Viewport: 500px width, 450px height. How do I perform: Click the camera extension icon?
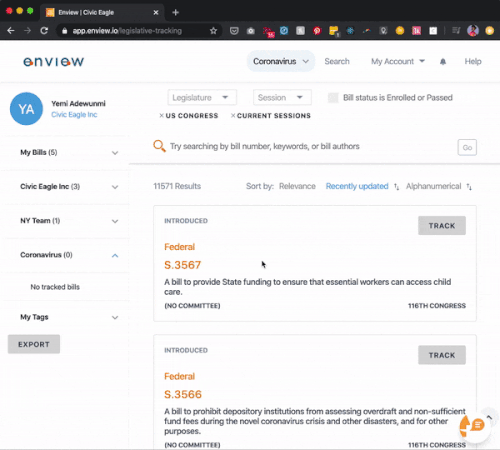point(251,31)
